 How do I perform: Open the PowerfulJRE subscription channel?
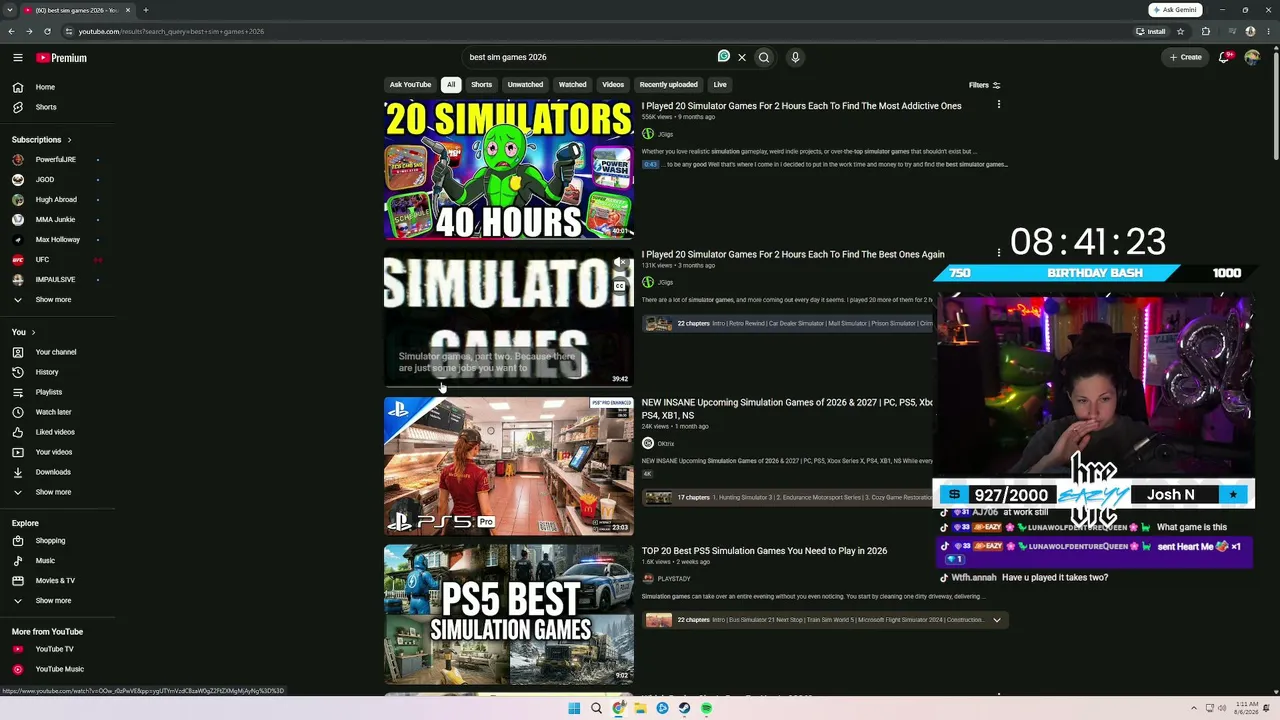coord(56,160)
